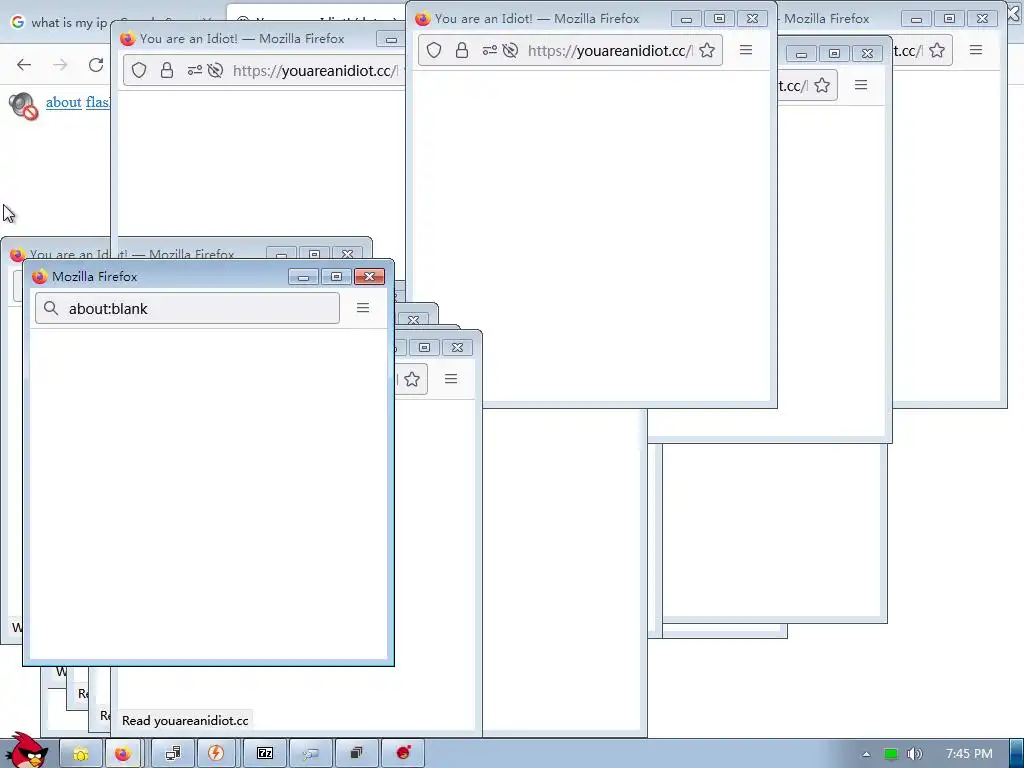
Task: Show hidden tray icons arrow
Action: tap(866, 754)
